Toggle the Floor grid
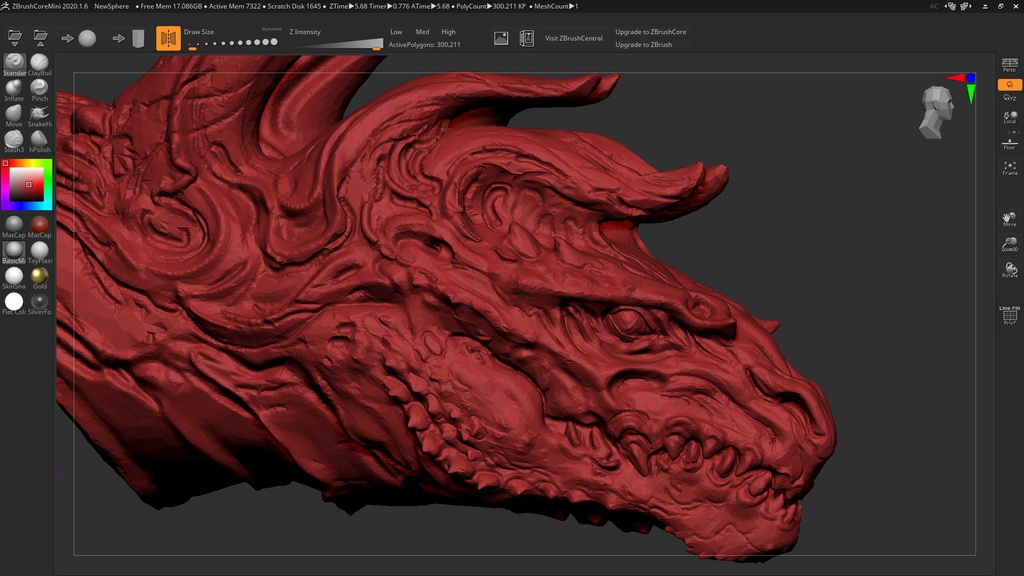1024x576 pixels. click(1010, 144)
